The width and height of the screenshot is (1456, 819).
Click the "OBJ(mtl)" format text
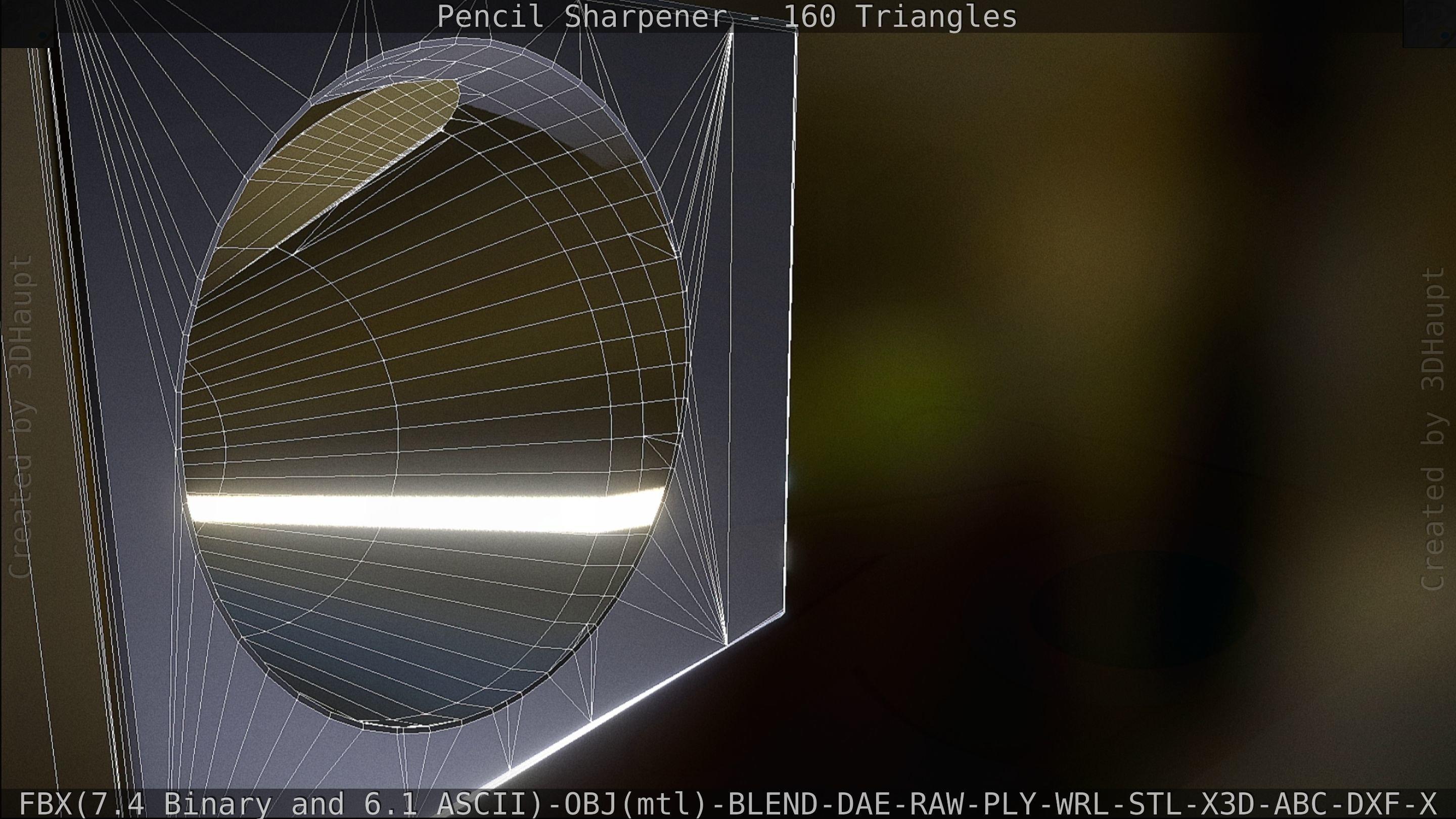click(636, 803)
